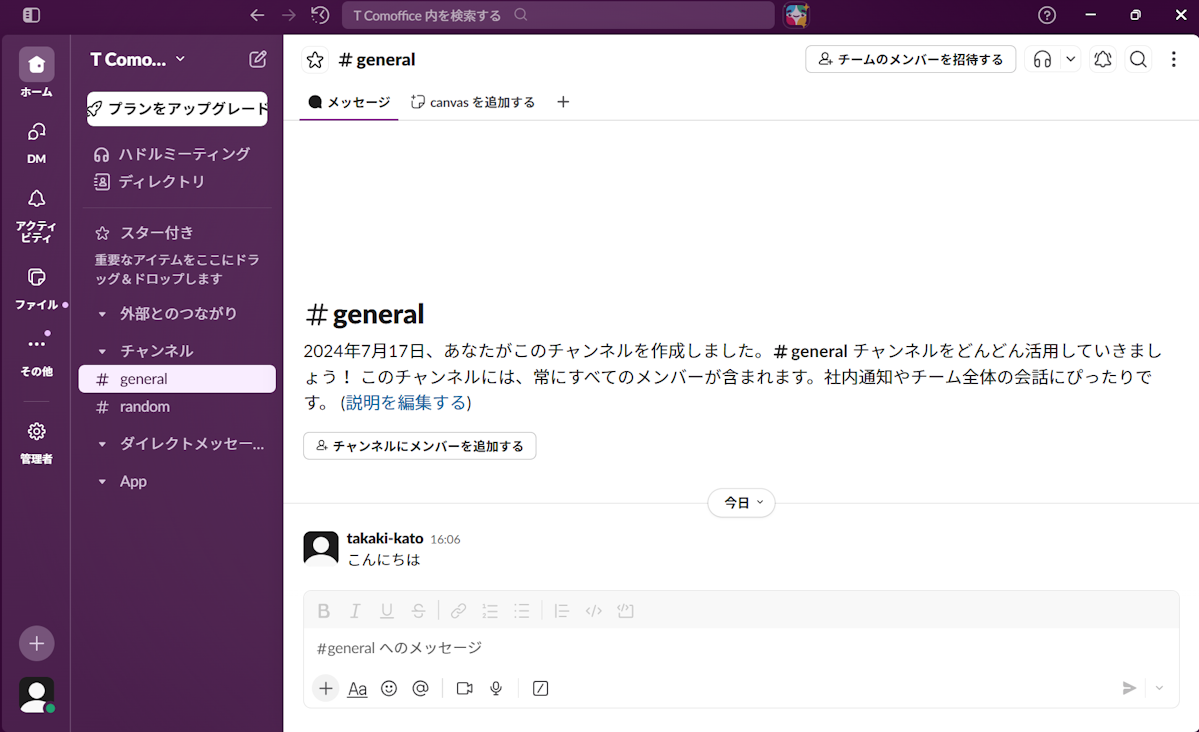Open the More (その他) menu in left rail

coord(37,353)
